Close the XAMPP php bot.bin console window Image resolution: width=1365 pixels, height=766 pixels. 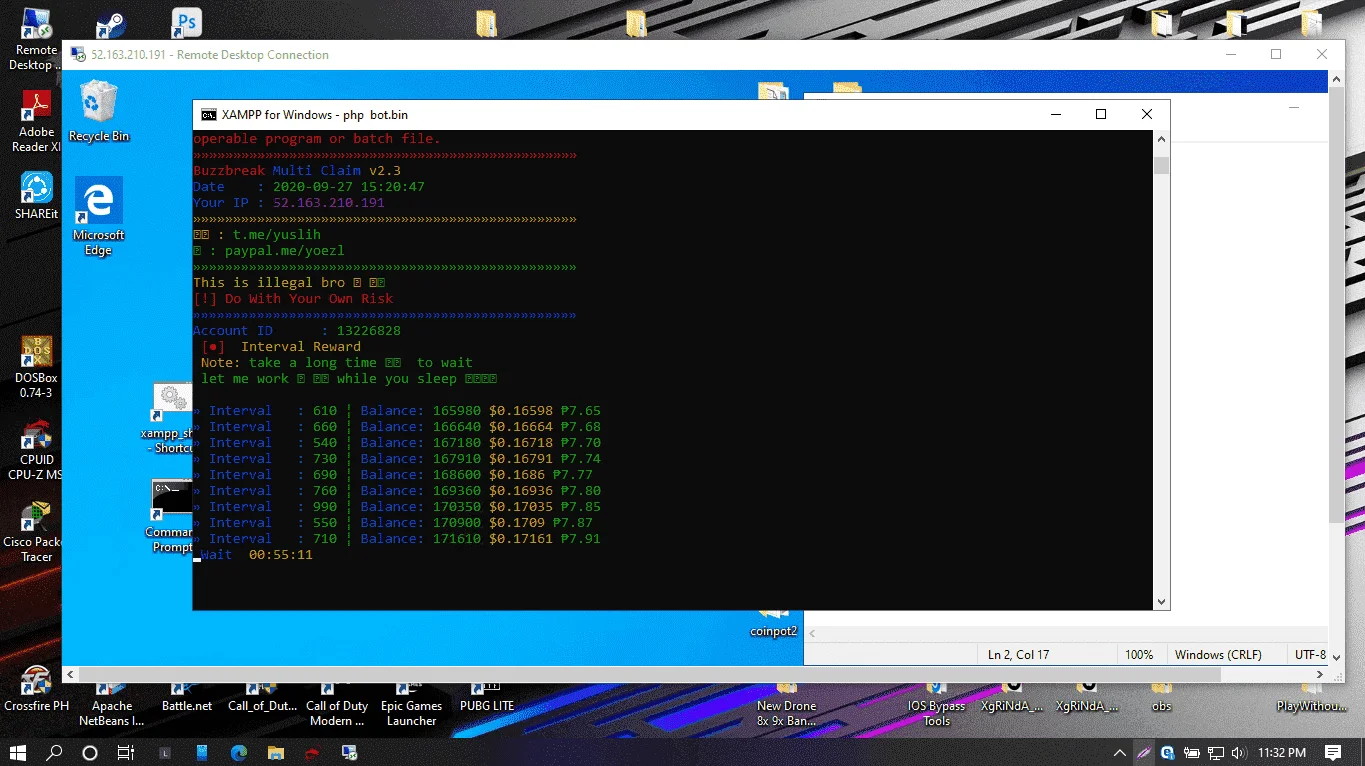(1147, 114)
